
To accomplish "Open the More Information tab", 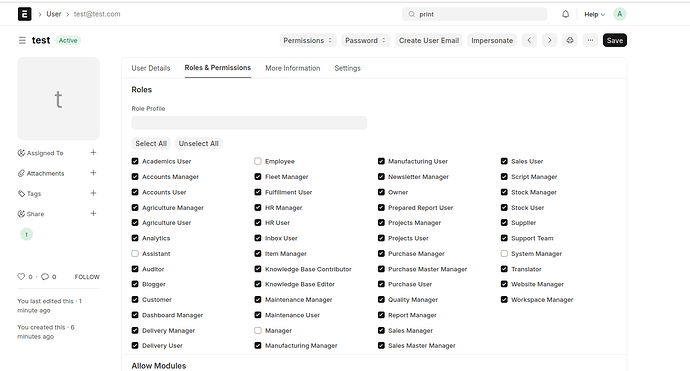I will (x=293, y=68).
